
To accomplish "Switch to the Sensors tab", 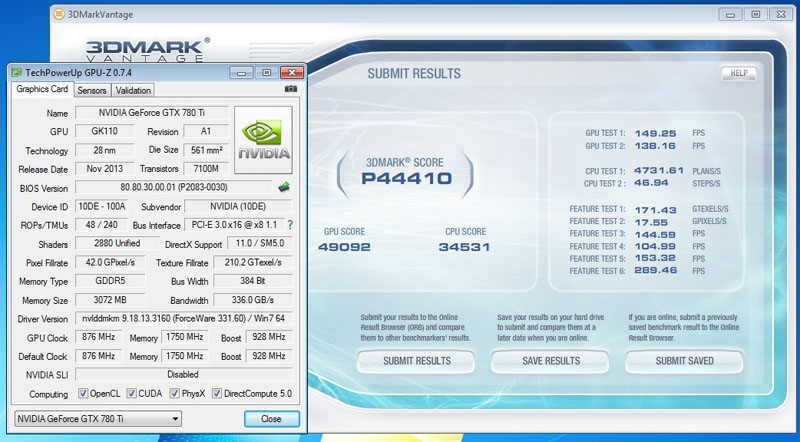I will pos(92,90).
